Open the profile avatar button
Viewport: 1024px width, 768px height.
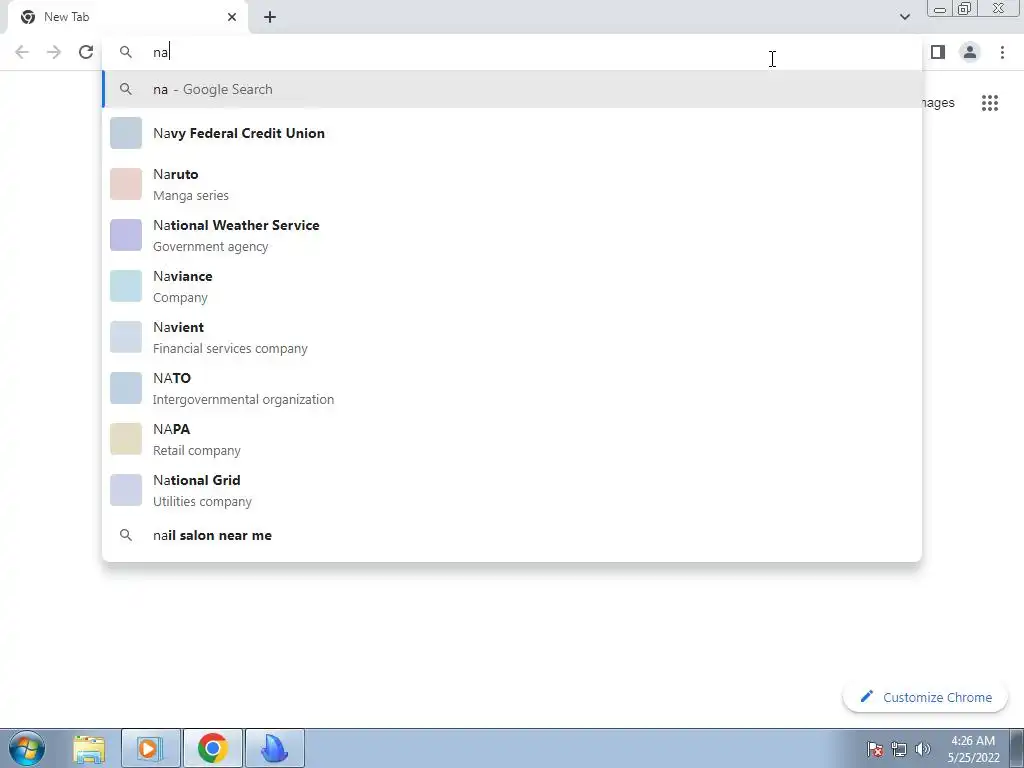pyautogui.click(x=970, y=52)
